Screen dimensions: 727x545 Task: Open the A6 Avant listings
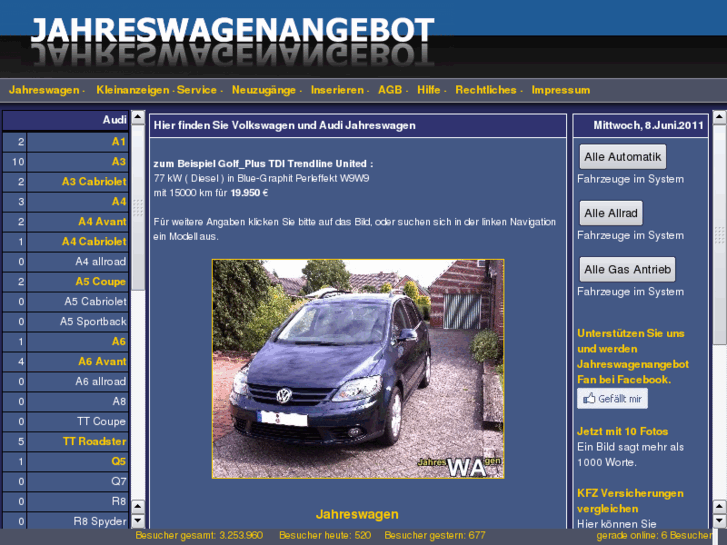pos(102,361)
